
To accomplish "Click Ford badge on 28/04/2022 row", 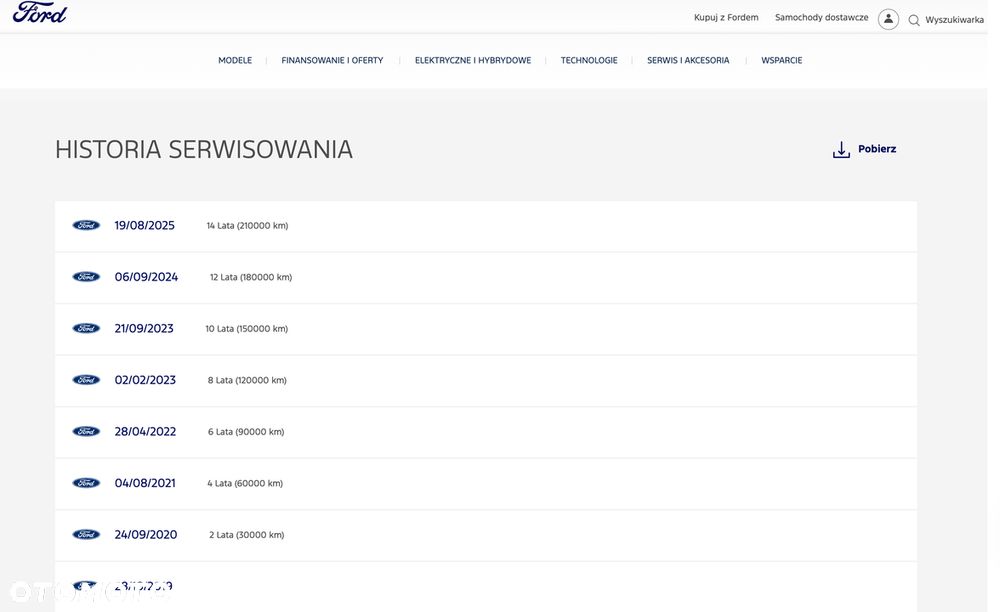I will [x=86, y=432].
